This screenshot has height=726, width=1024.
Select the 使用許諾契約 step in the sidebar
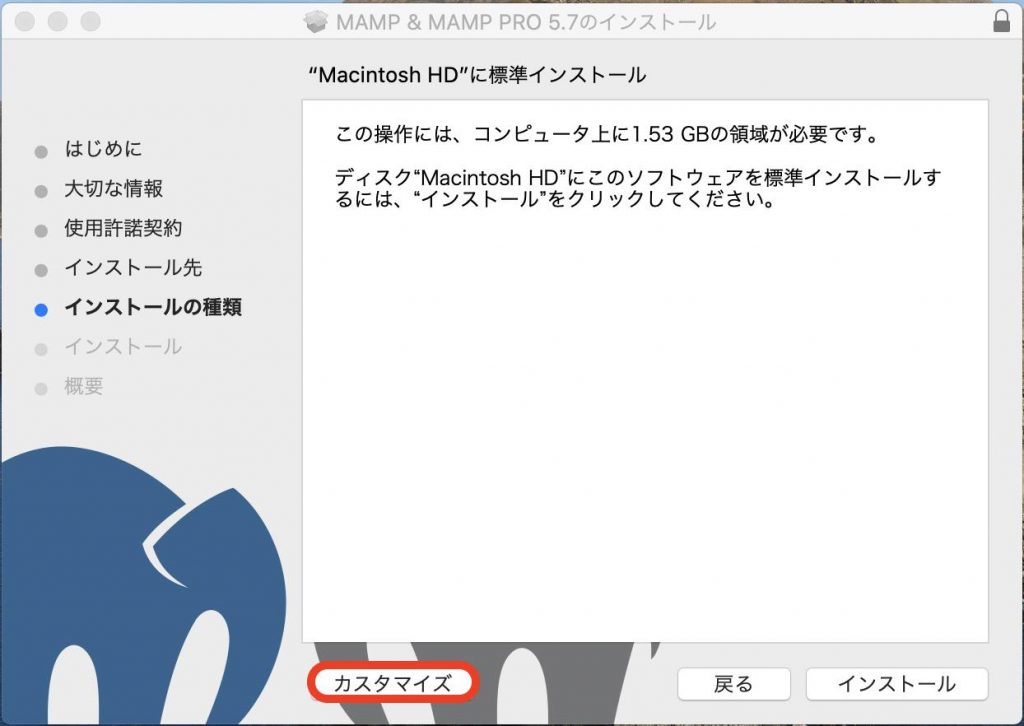tap(123, 228)
